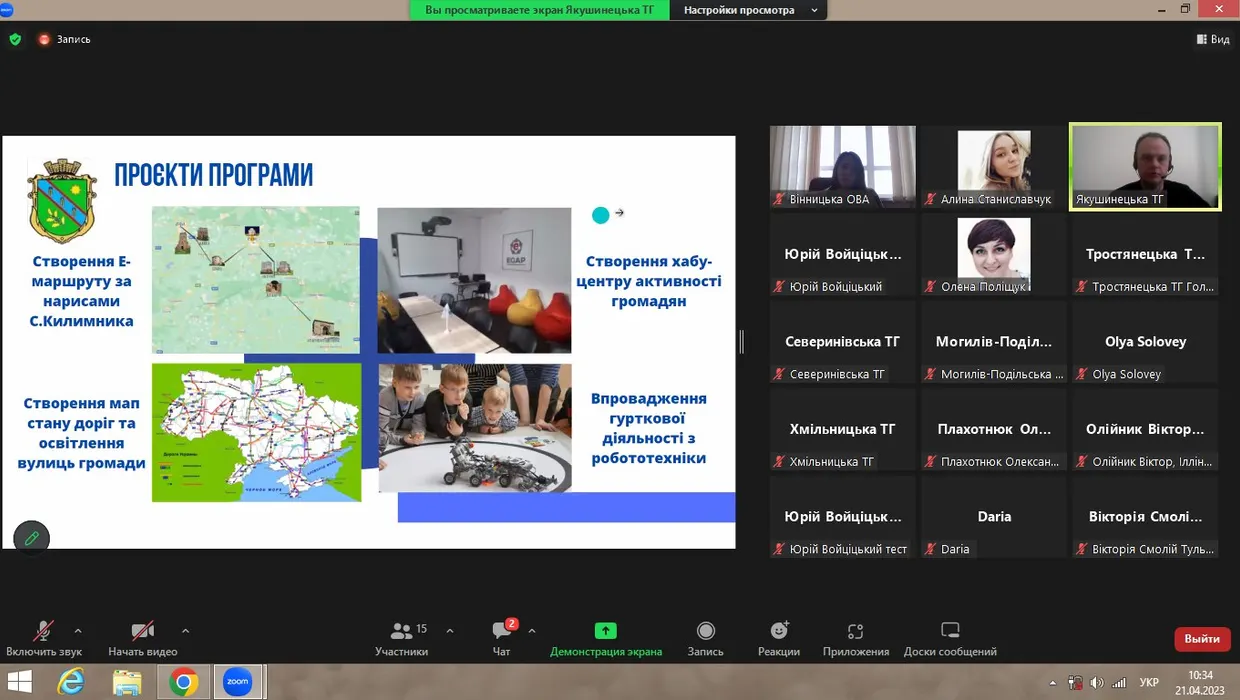Click the green encryption shield icon

coord(15,39)
